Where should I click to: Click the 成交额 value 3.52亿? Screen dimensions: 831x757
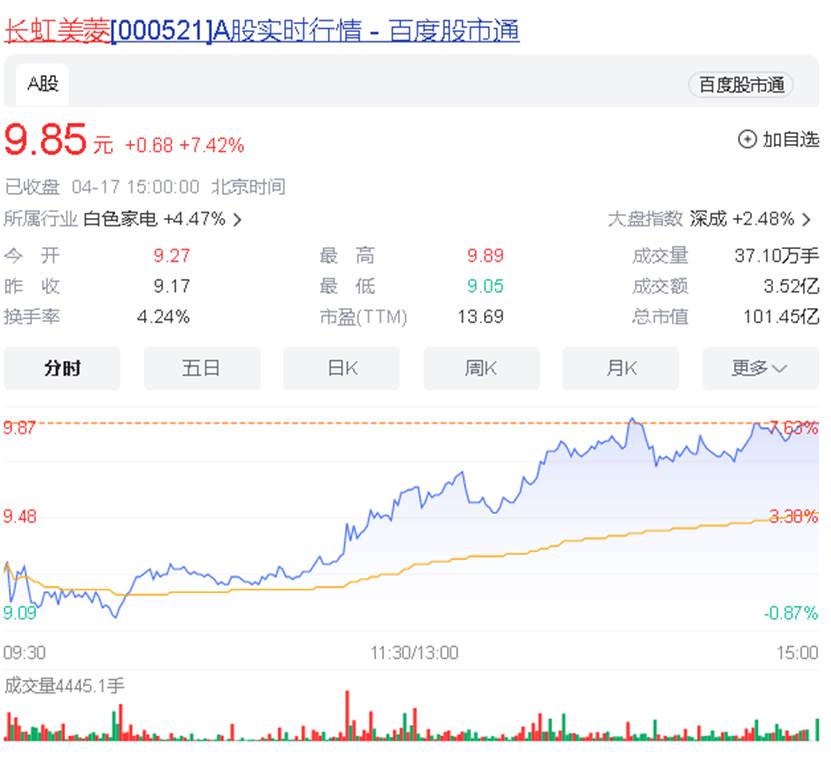click(x=791, y=286)
